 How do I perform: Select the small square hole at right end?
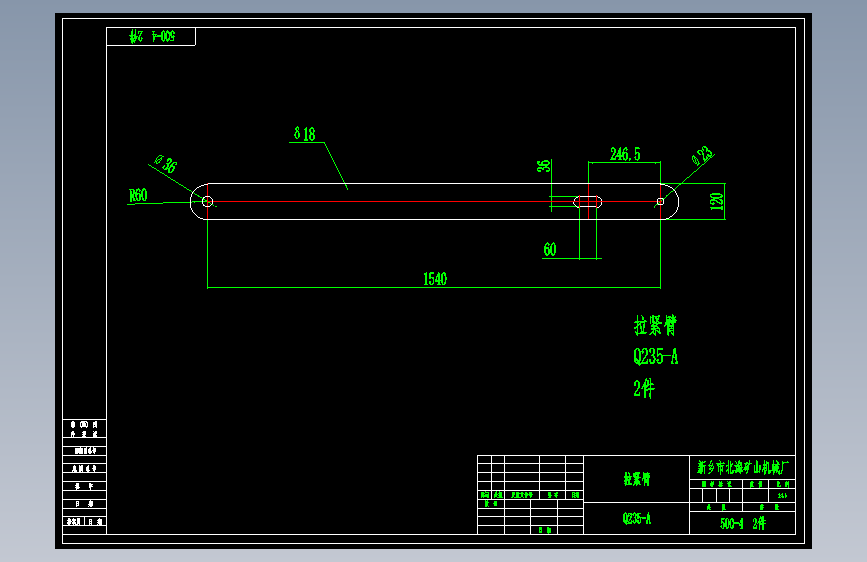[660, 201]
